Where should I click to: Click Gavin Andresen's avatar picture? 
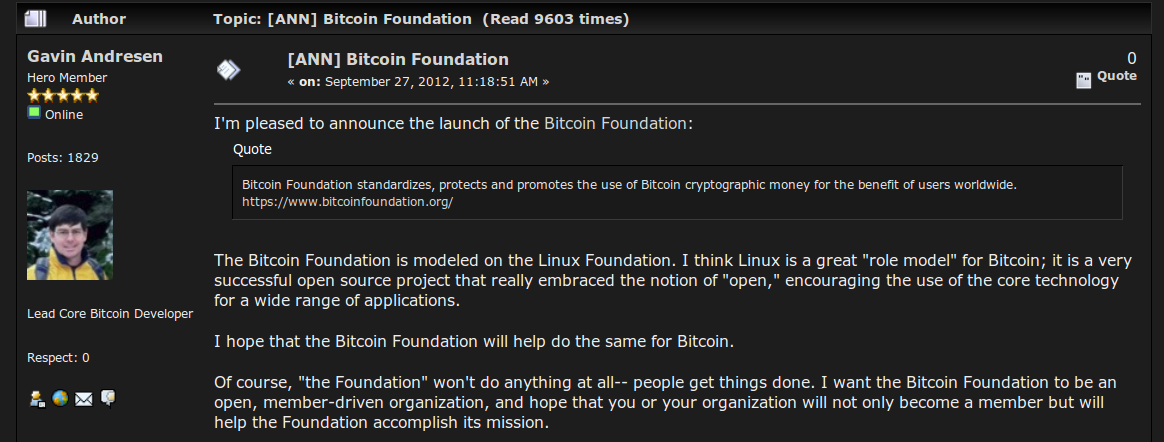tap(70, 235)
